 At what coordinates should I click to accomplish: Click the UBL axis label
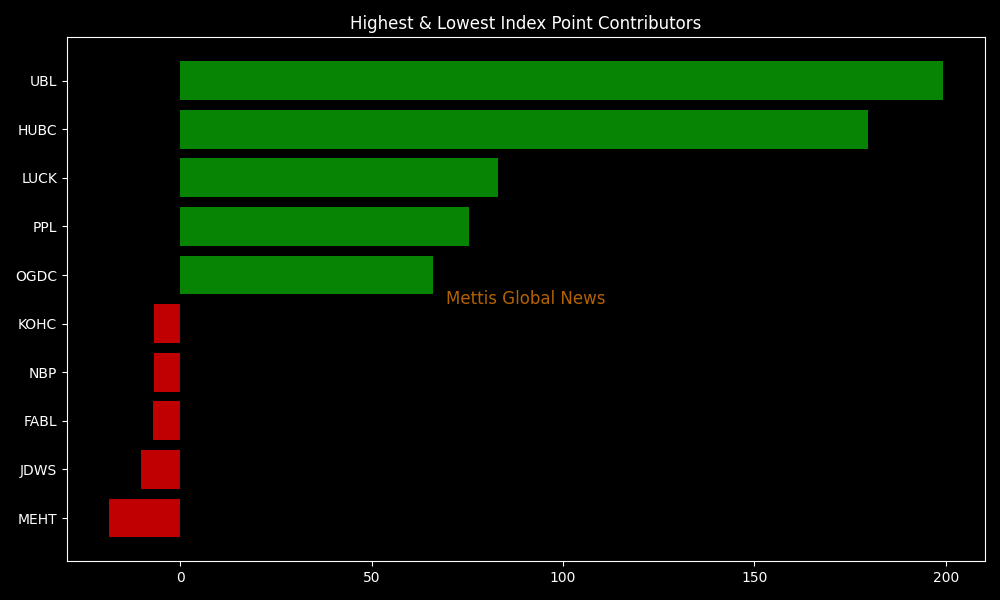(43, 81)
